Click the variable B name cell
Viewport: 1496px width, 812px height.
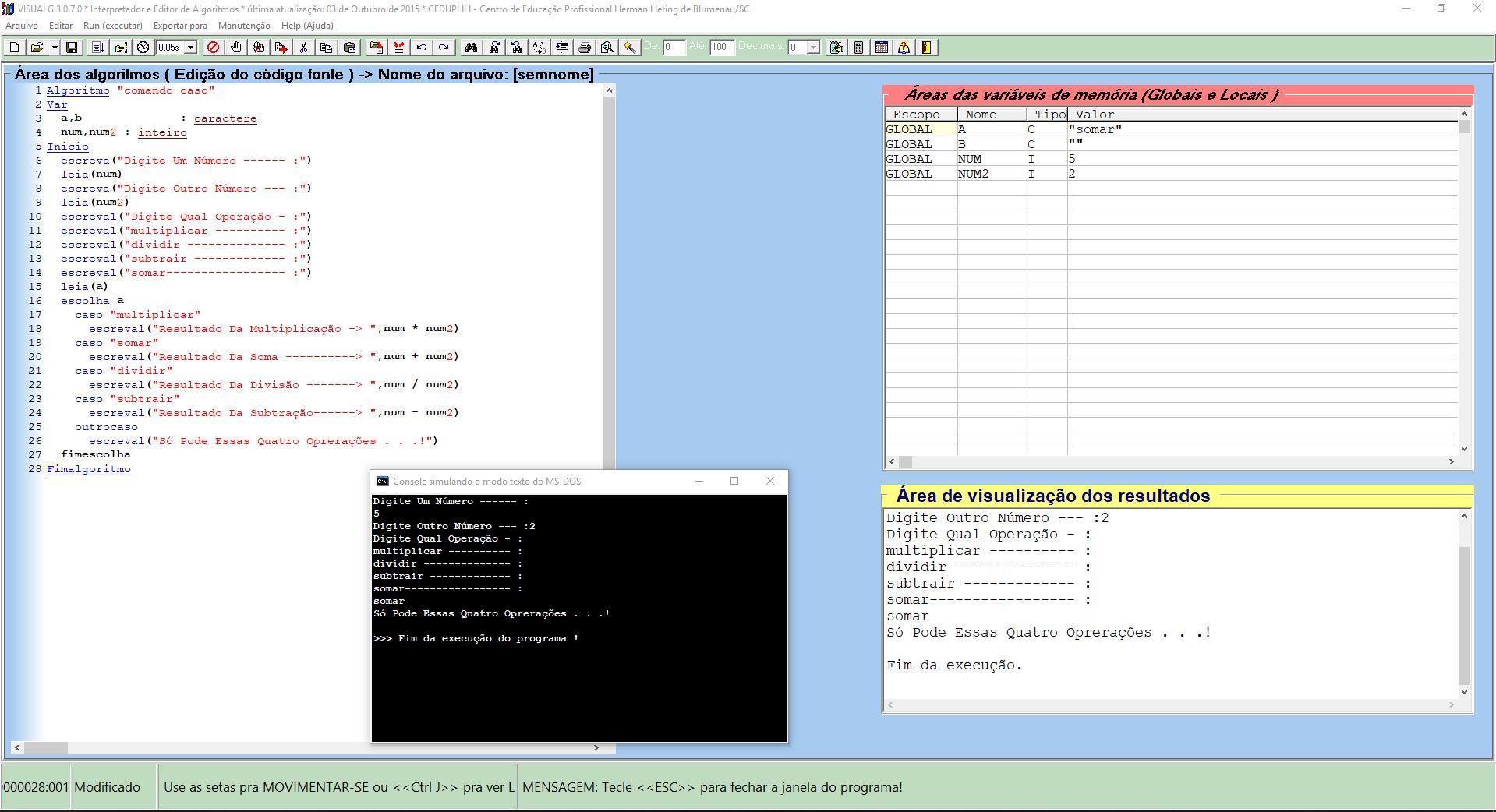(x=992, y=144)
